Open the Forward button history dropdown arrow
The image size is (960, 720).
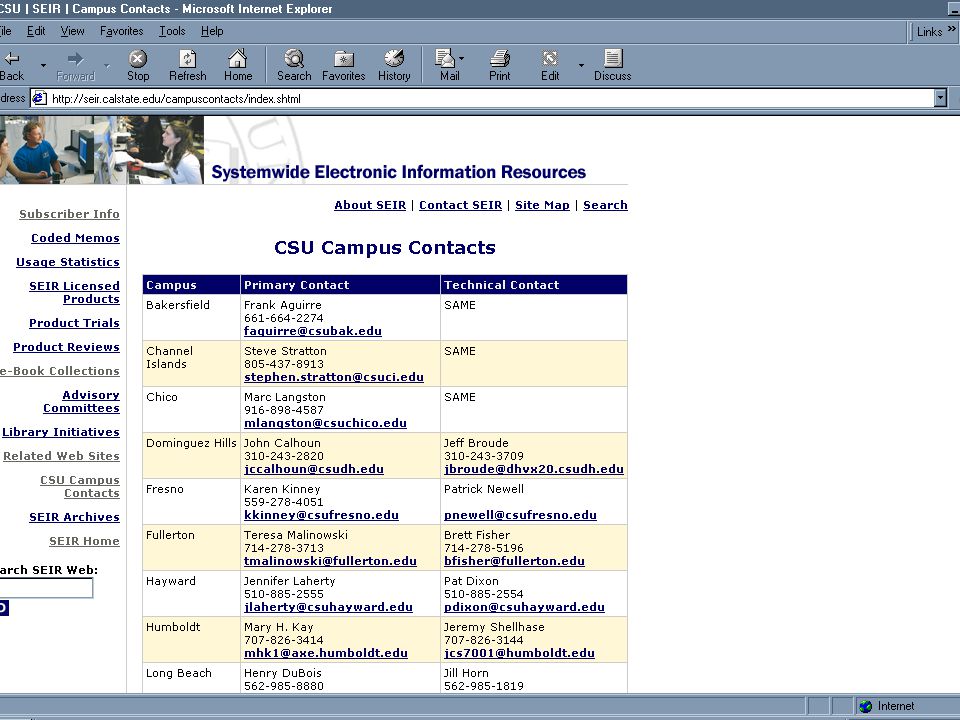(x=107, y=65)
